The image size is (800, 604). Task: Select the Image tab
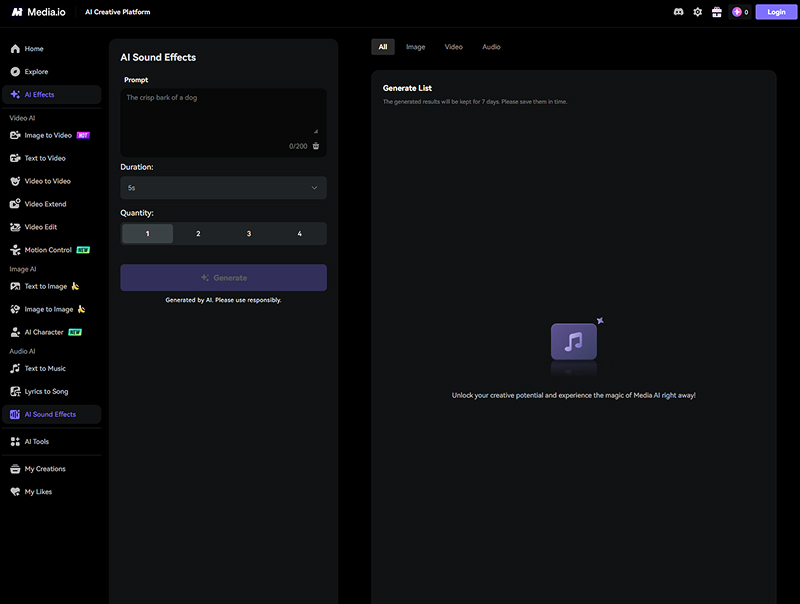pos(415,47)
